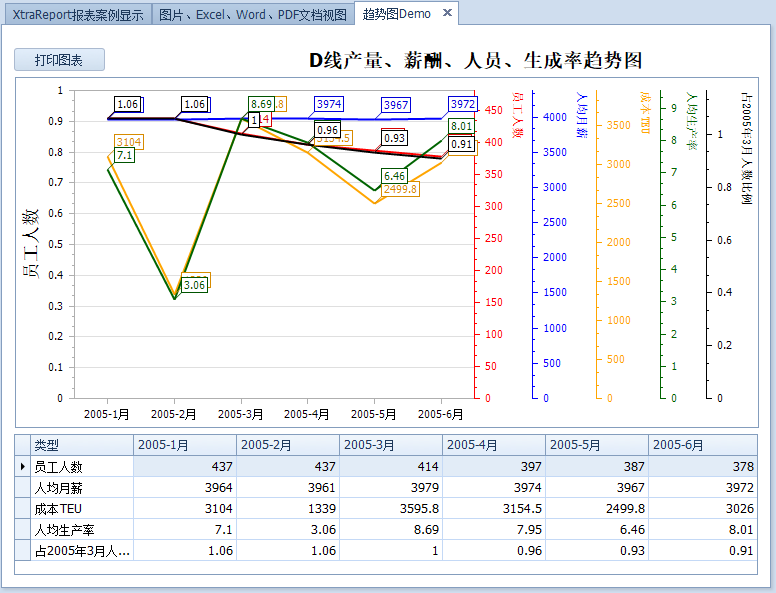Click the chart title D线产量、薪酬、人员、生成率趋势图
The width and height of the screenshot is (776, 593).
[475, 60]
